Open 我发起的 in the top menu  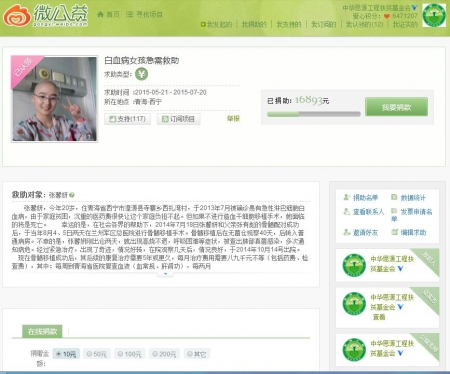click(x=216, y=24)
